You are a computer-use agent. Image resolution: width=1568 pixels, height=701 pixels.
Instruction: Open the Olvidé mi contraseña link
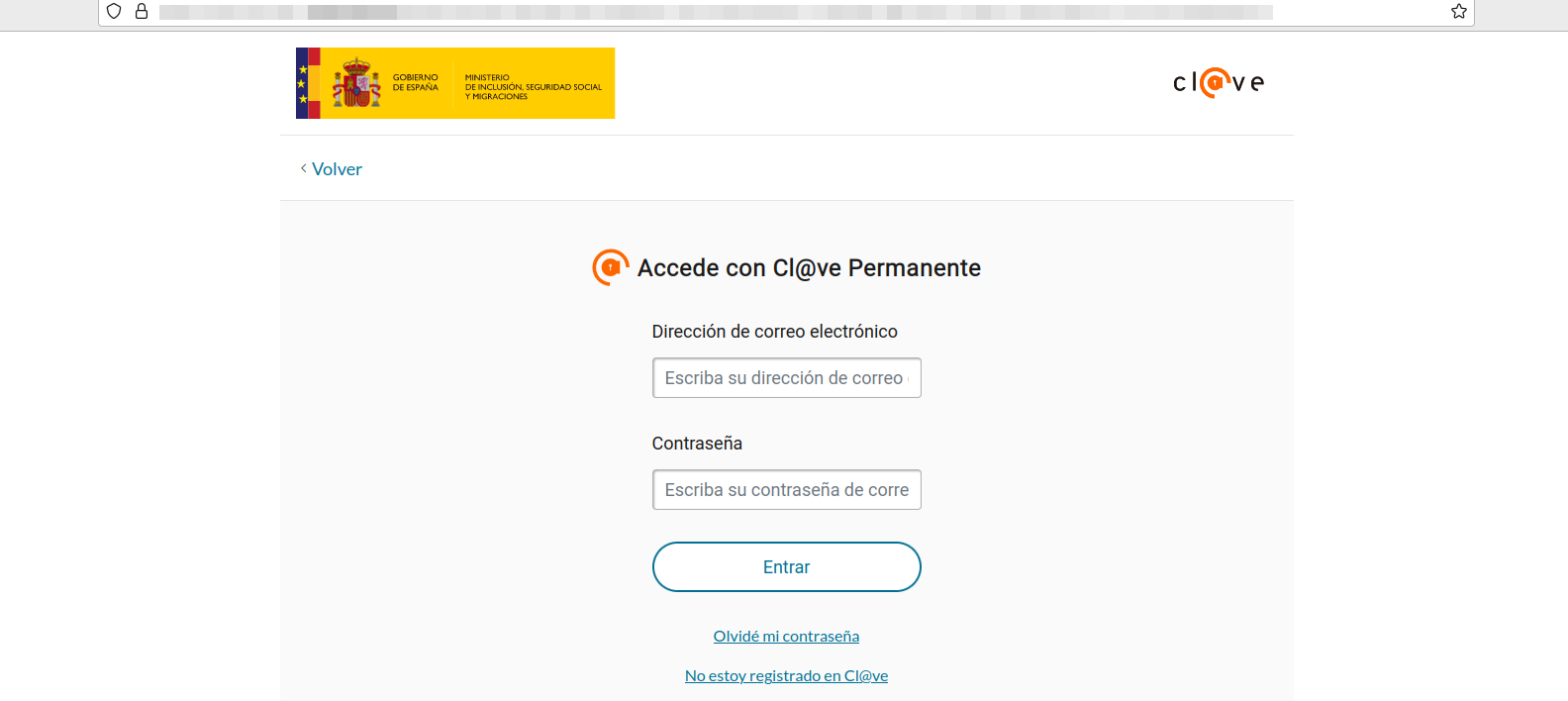click(786, 637)
